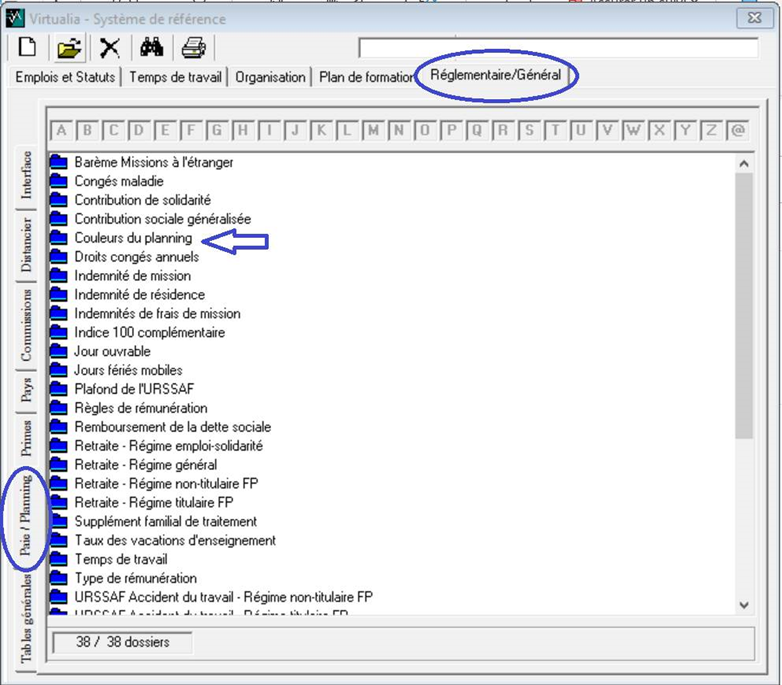Image resolution: width=782 pixels, height=685 pixels.
Task: Click the binoculars Search icon
Action: click(x=151, y=47)
